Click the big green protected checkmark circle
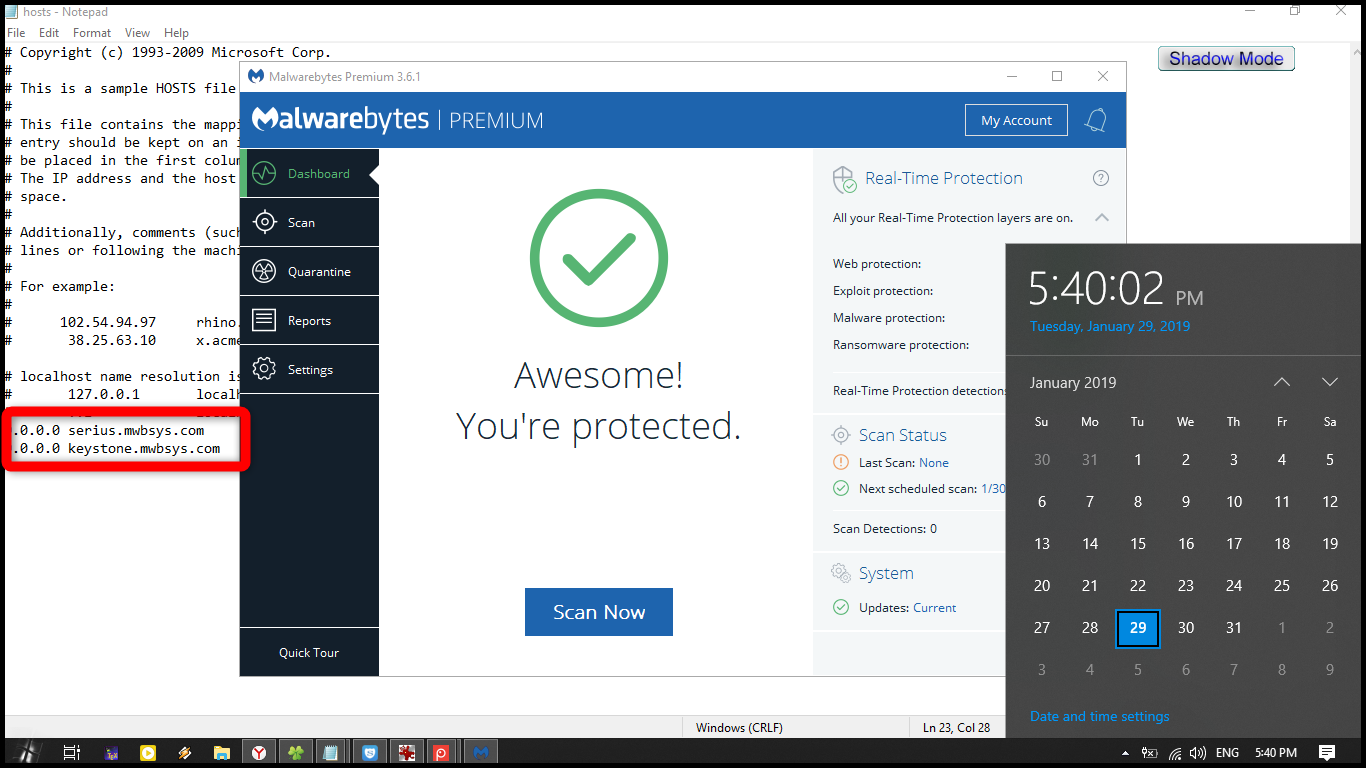This screenshot has width=1366, height=768. pos(598,258)
